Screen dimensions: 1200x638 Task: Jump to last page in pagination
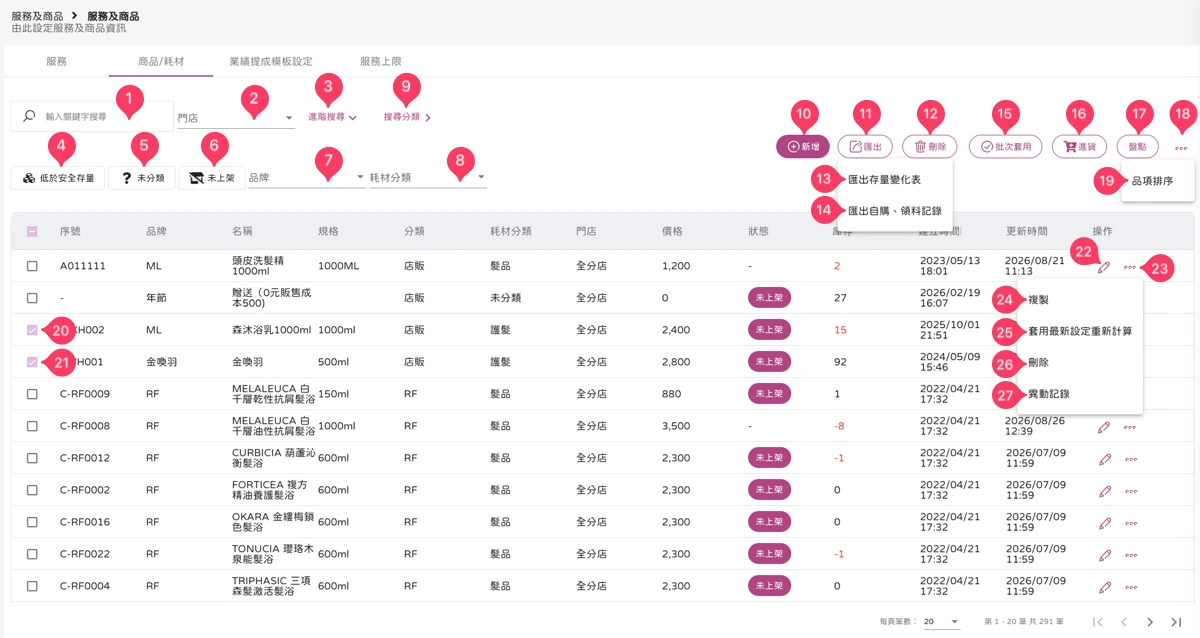click(x=1176, y=622)
